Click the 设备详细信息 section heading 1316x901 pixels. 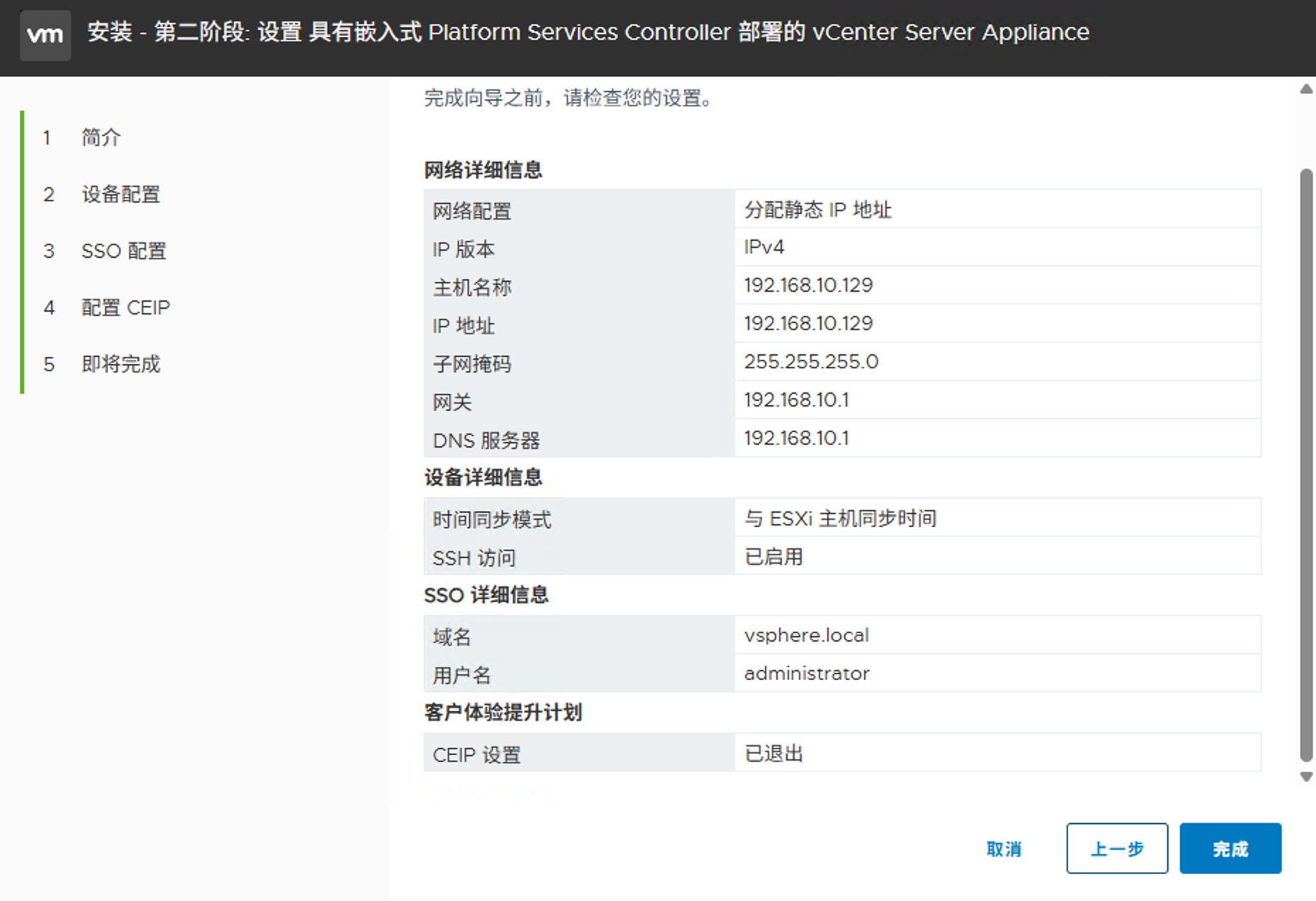click(x=483, y=477)
